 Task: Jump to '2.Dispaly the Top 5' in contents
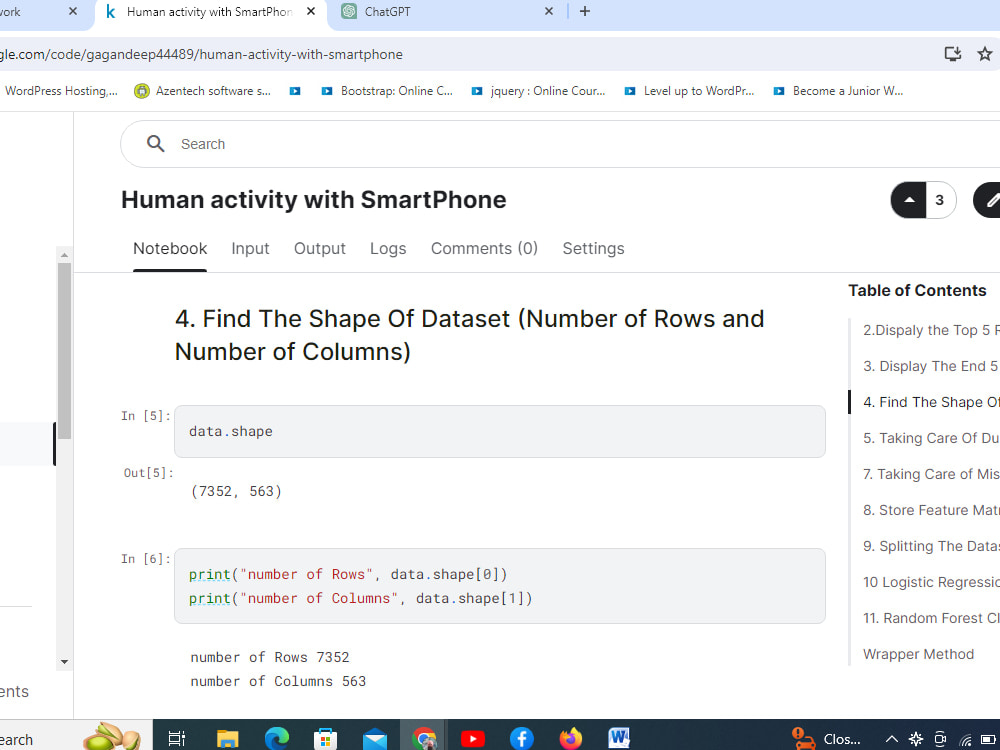tap(930, 330)
